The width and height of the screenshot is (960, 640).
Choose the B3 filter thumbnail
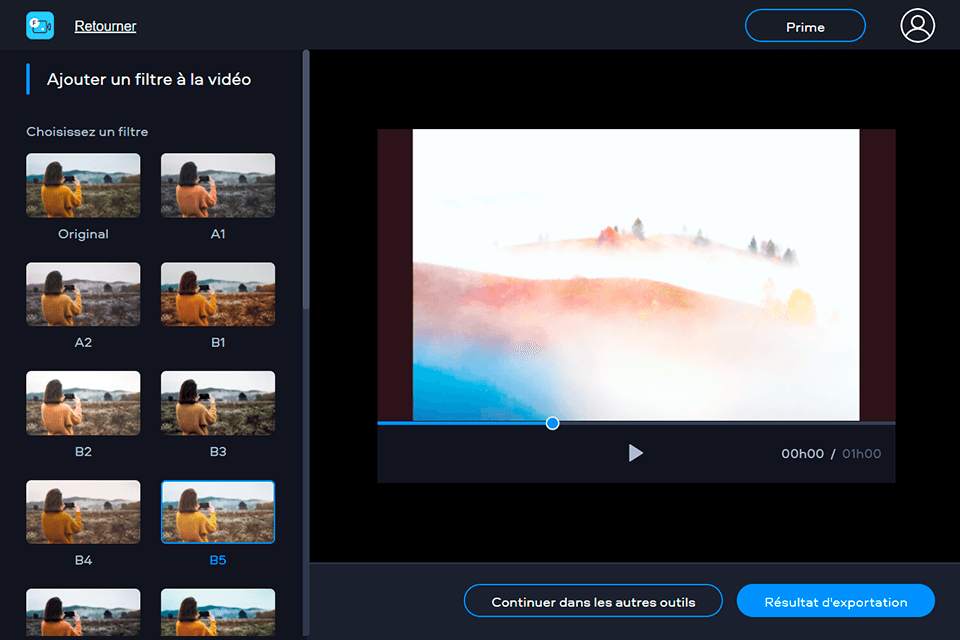(218, 403)
